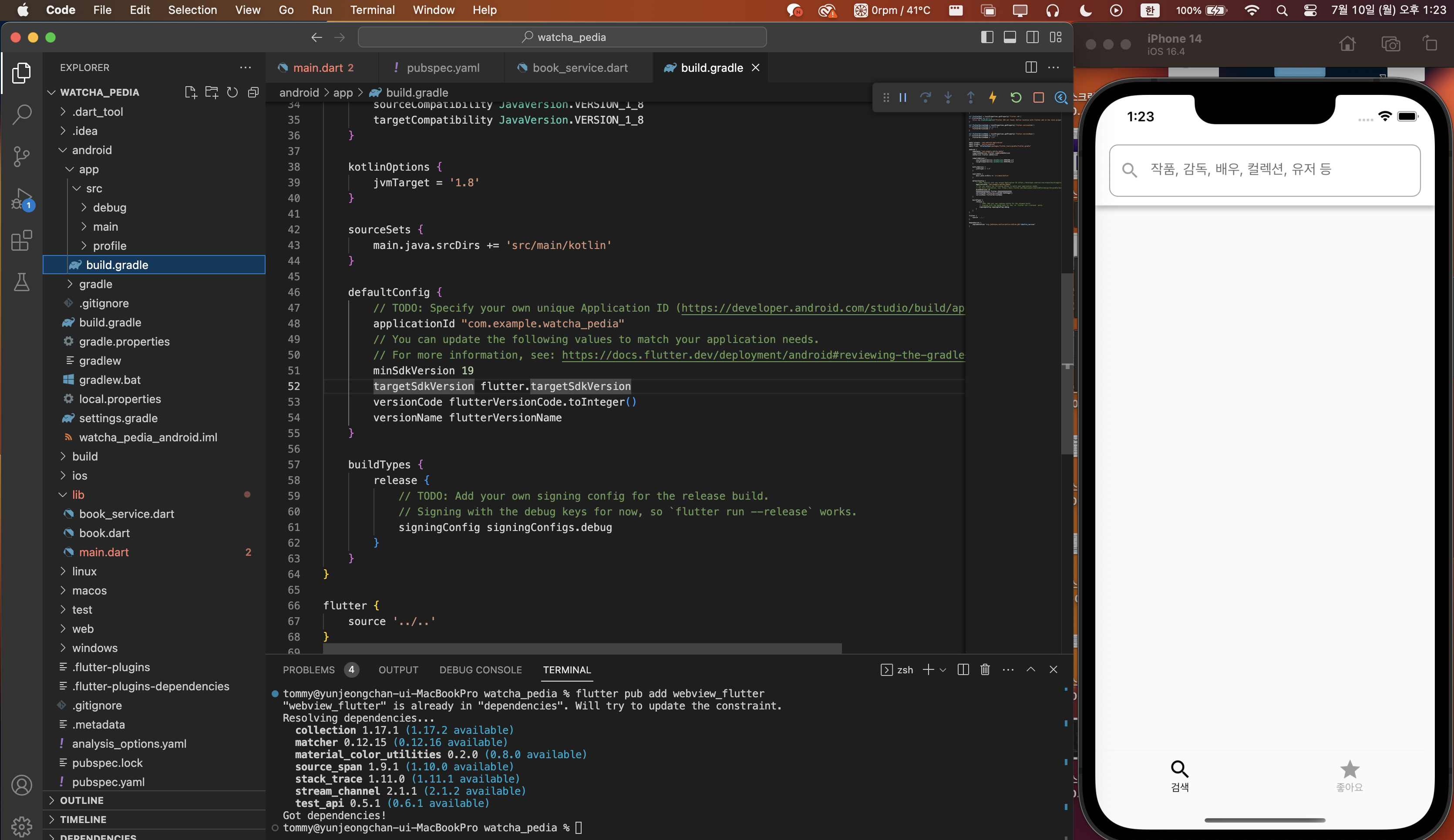Click the editor vertical scrollbar
Image resolution: width=1454 pixels, height=840 pixels.
[1067, 363]
